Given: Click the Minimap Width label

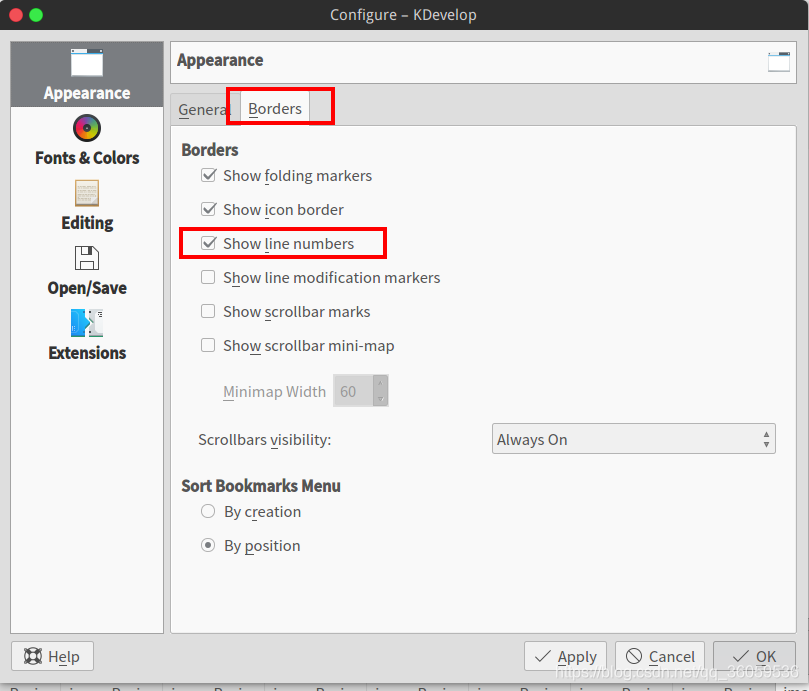Looking at the screenshot, I should point(274,392).
